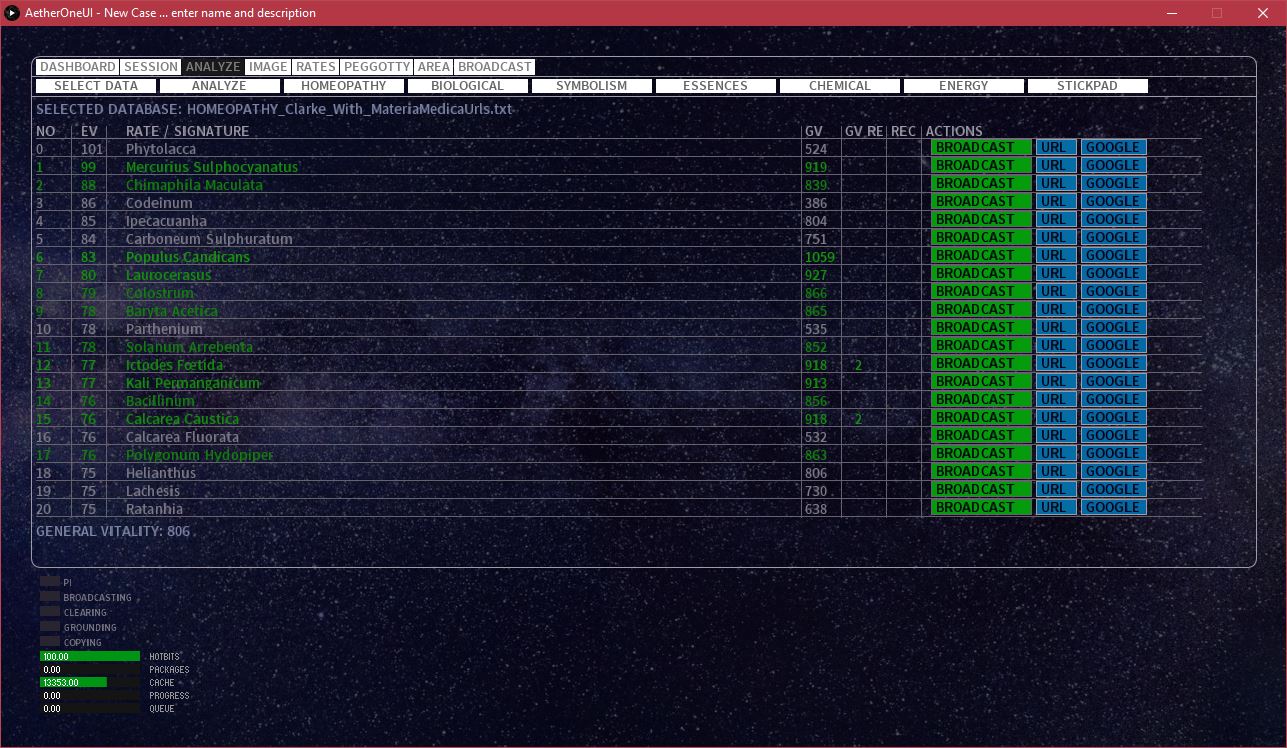Screen dimensions: 1287x748
Task: Click the HOTBITS progress bar
Action: coord(90,656)
